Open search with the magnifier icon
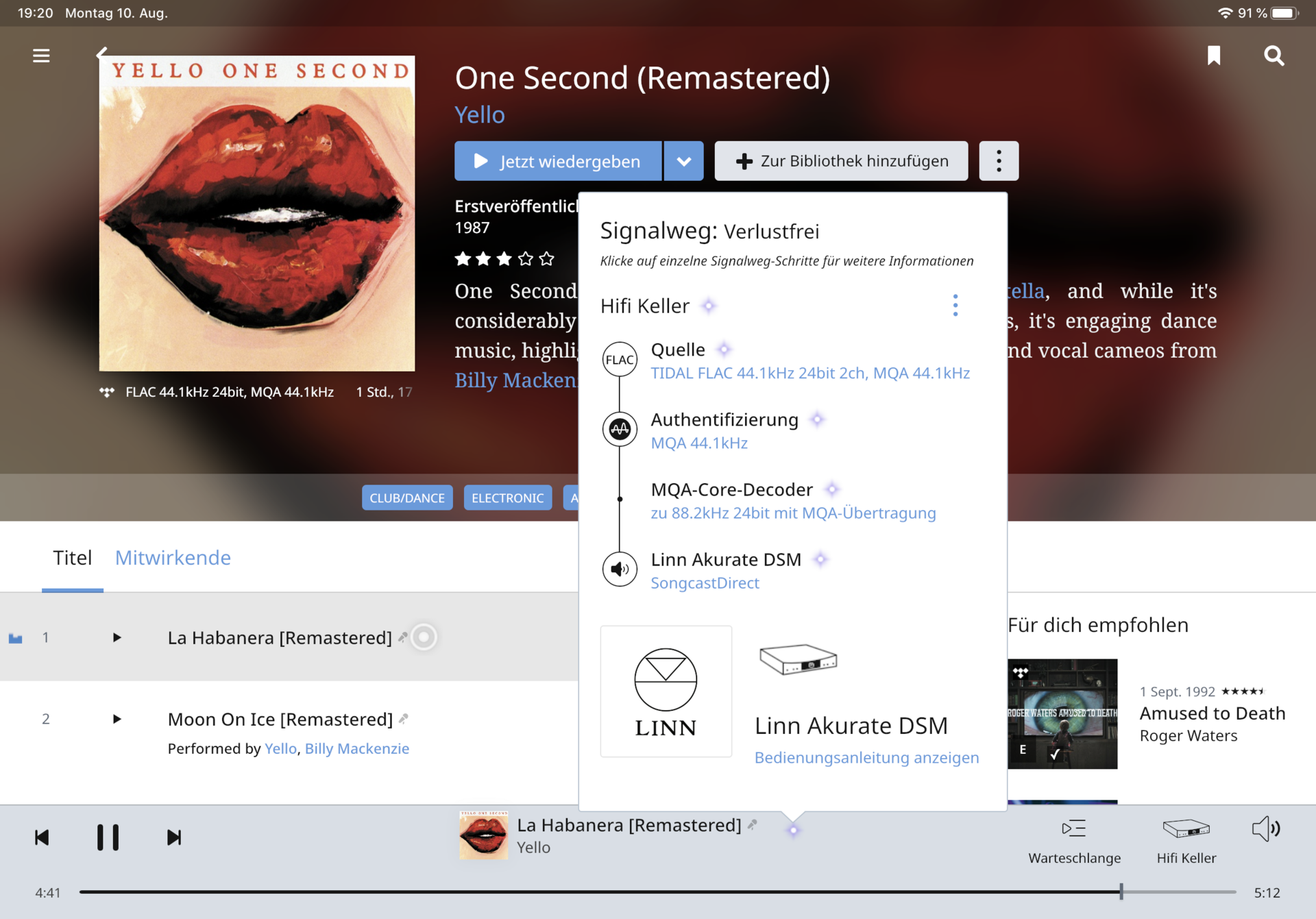Screen dimensions: 1316x919 [1274, 56]
